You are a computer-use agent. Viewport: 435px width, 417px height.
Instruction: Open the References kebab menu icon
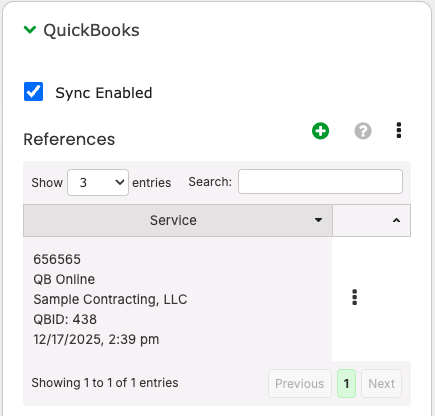tap(399, 130)
